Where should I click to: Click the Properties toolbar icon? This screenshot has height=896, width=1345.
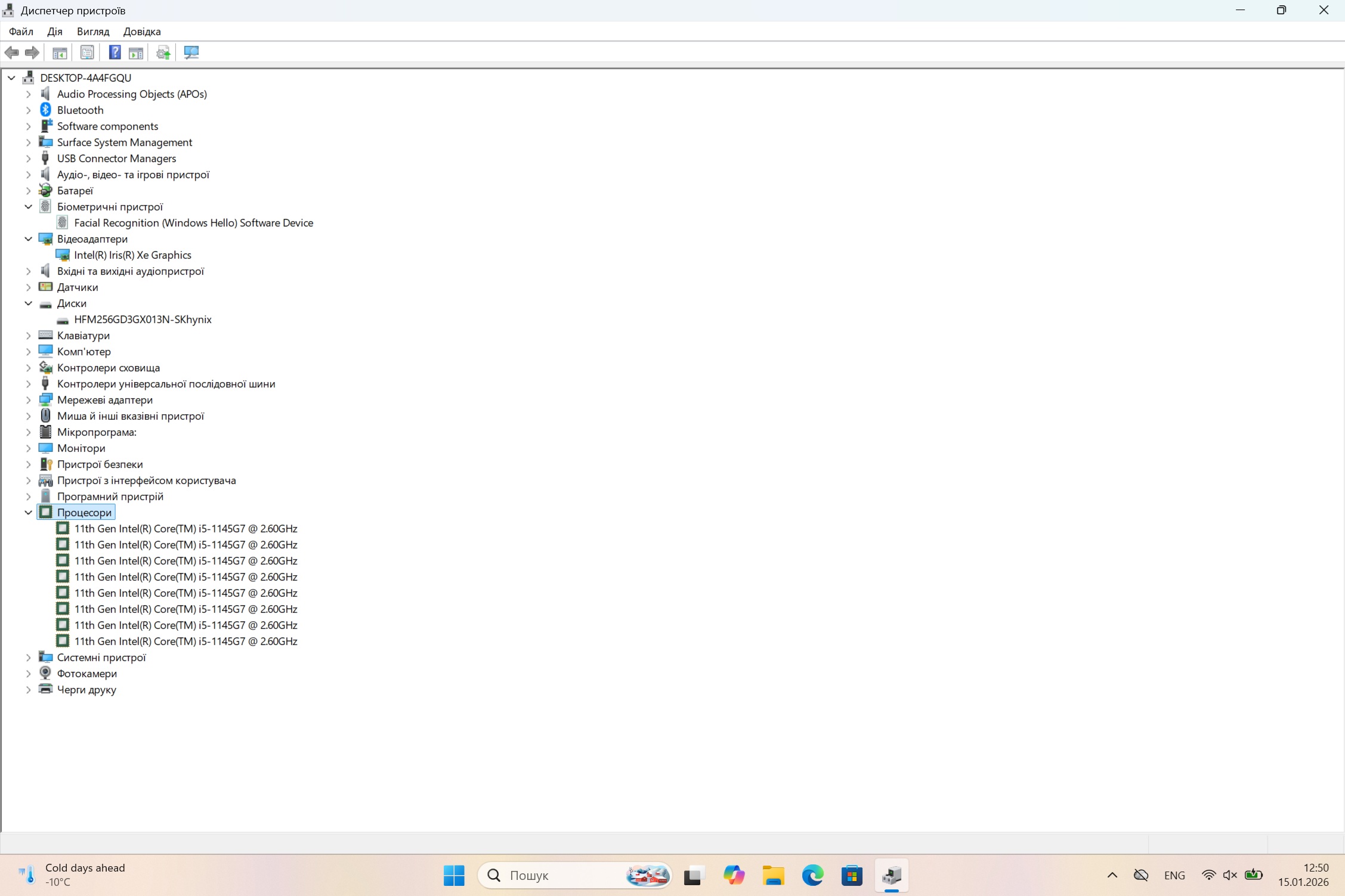[87, 52]
